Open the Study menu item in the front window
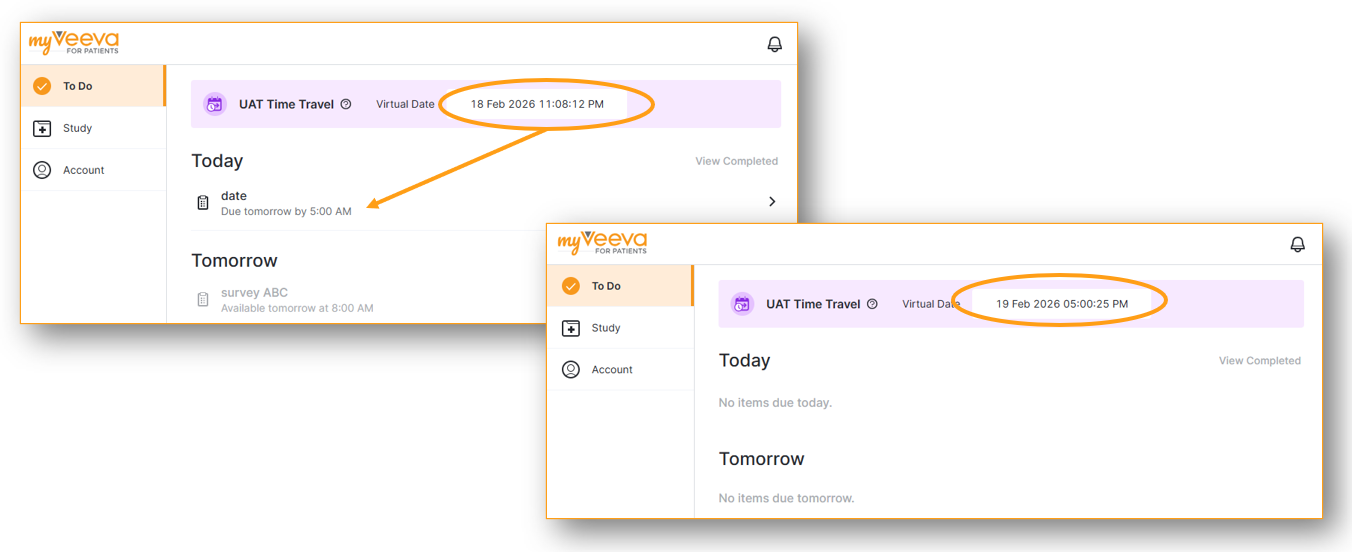The width and height of the screenshot is (1352, 552). click(x=606, y=328)
